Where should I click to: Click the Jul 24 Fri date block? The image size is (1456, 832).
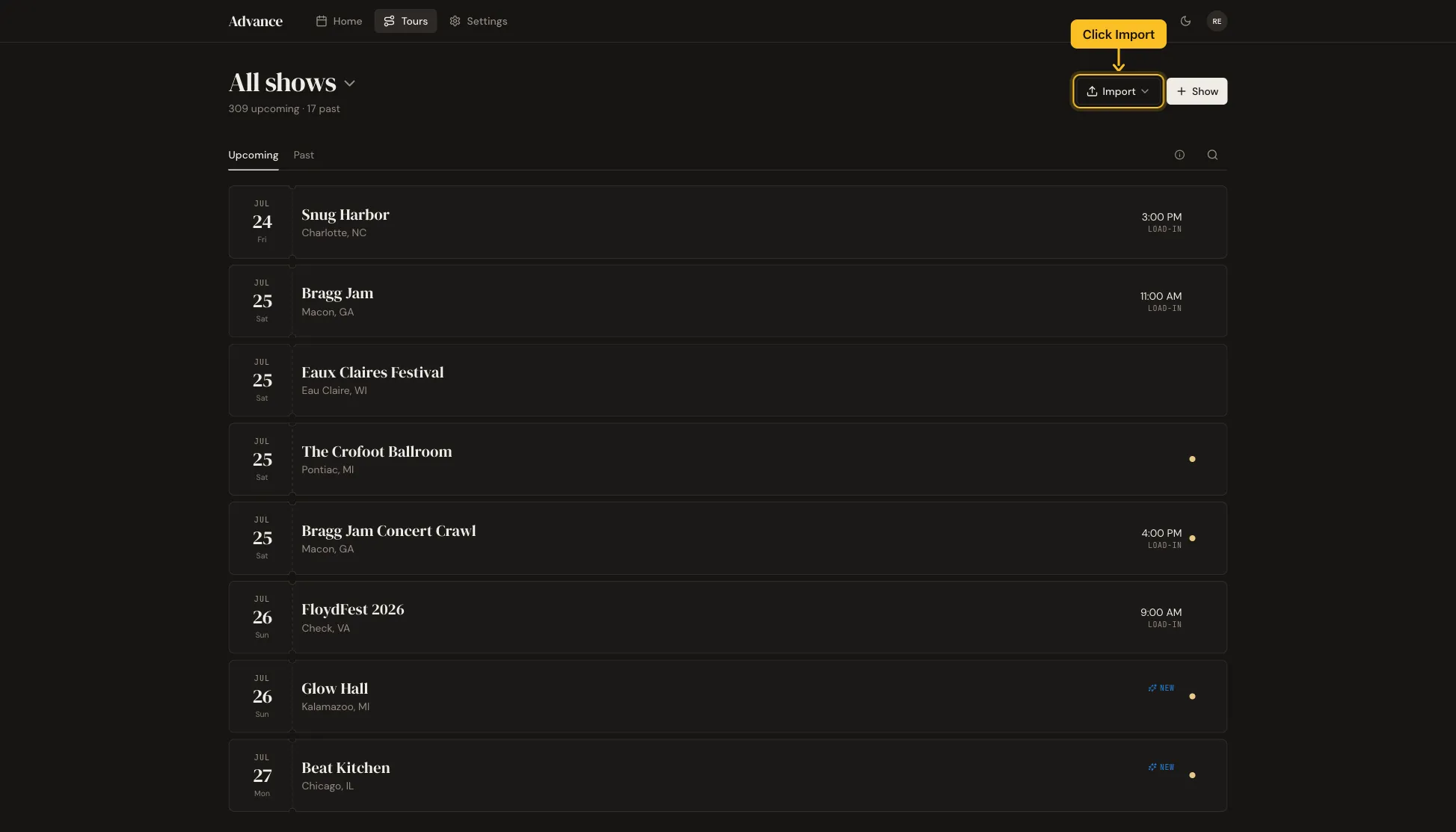262,222
